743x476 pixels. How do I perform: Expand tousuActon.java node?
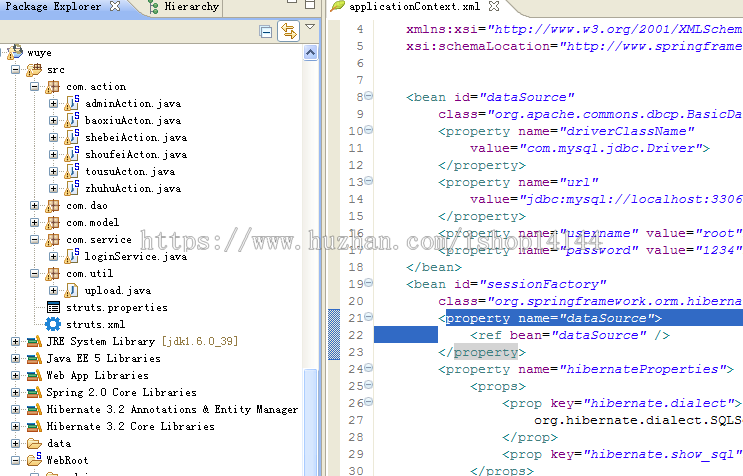point(54,172)
